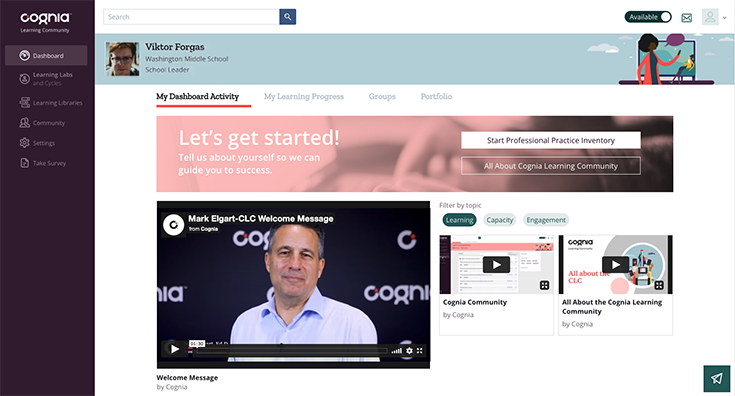
Task: Click Take Survey document icon
Action: click(24, 163)
